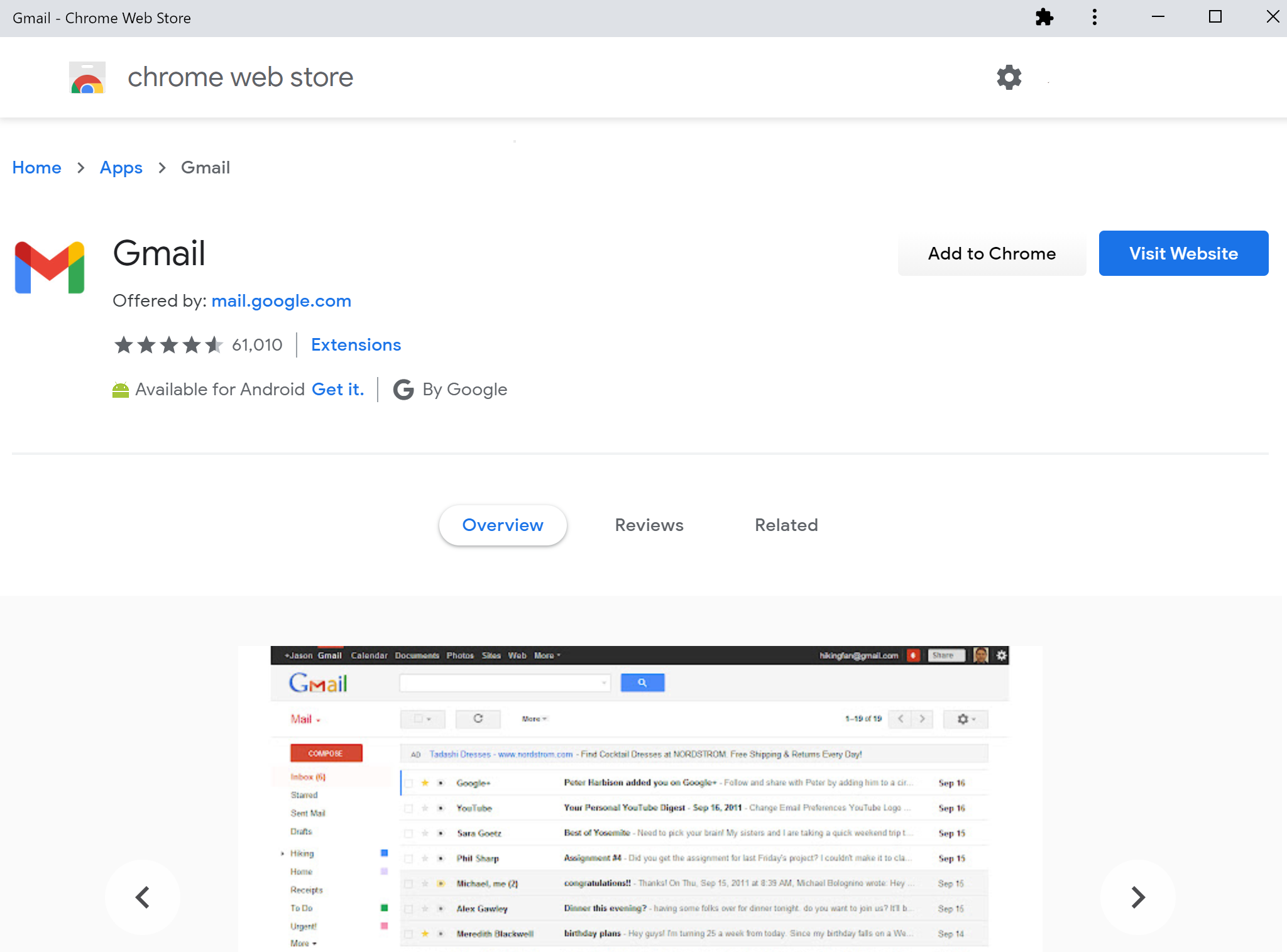Go to the Home breadcrumb link
1287x952 pixels.
pyautogui.click(x=37, y=168)
